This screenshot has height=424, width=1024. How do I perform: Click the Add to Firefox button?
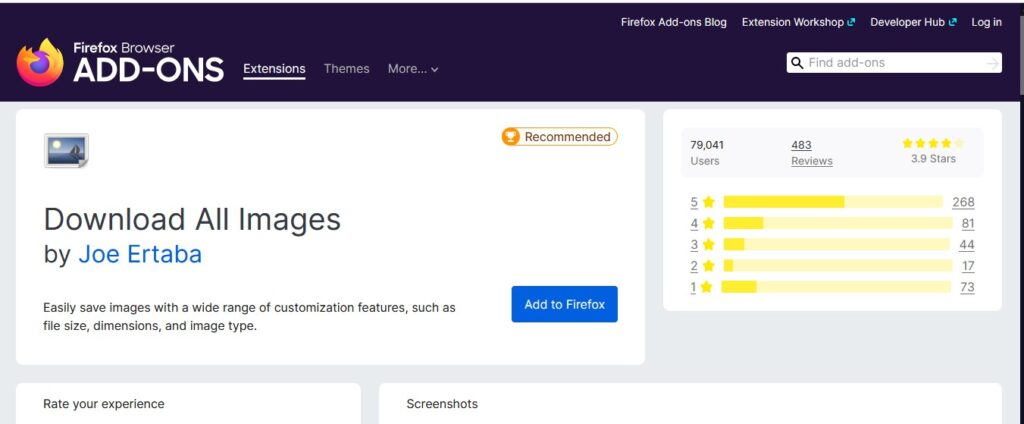point(564,304)
